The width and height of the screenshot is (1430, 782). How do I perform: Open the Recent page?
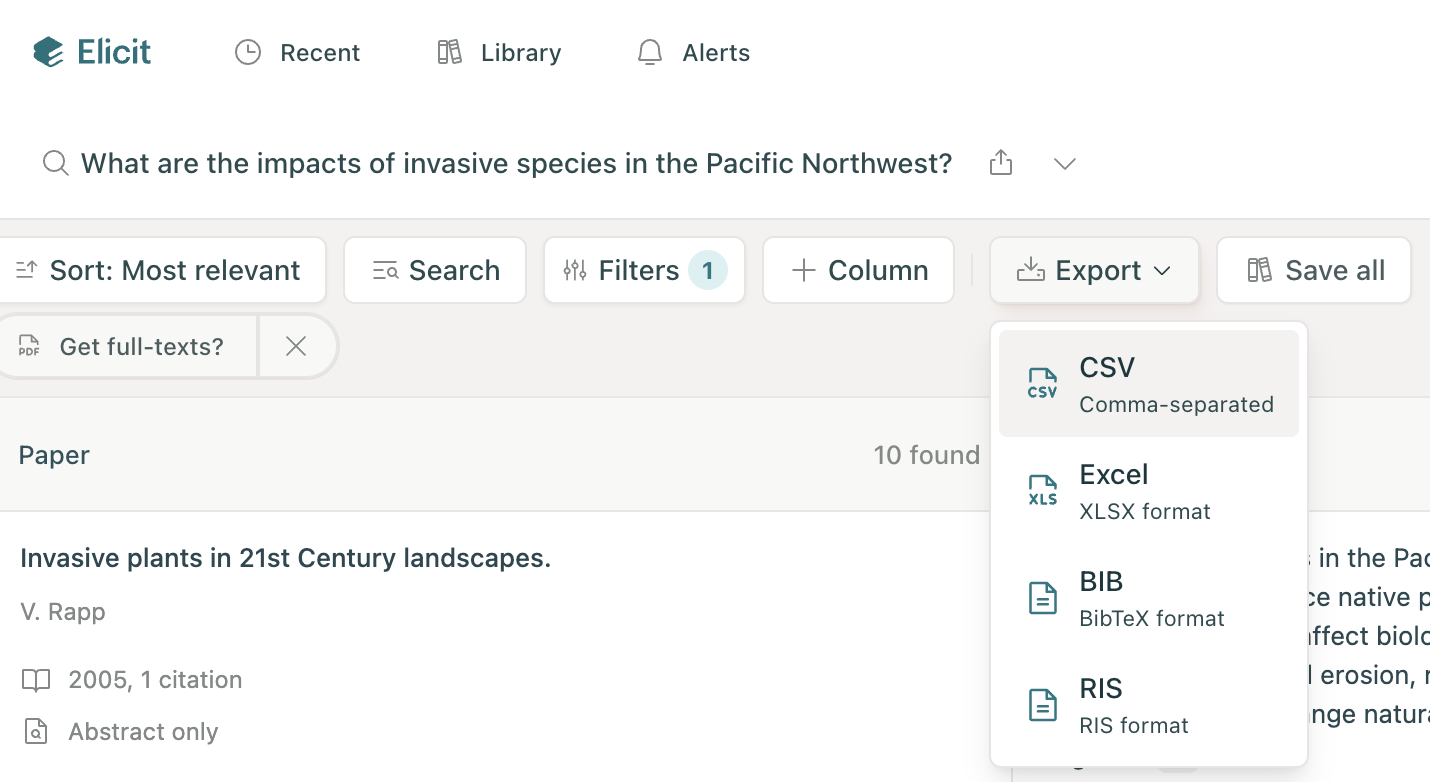[297, 52]
